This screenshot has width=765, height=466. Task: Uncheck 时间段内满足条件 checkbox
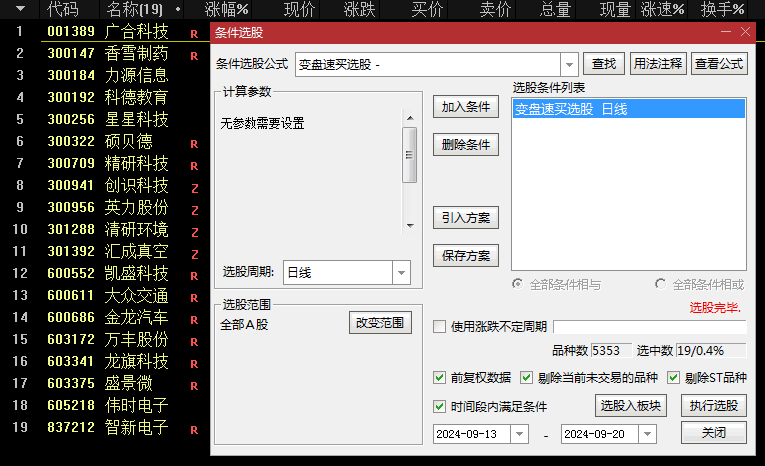(439, 406)
